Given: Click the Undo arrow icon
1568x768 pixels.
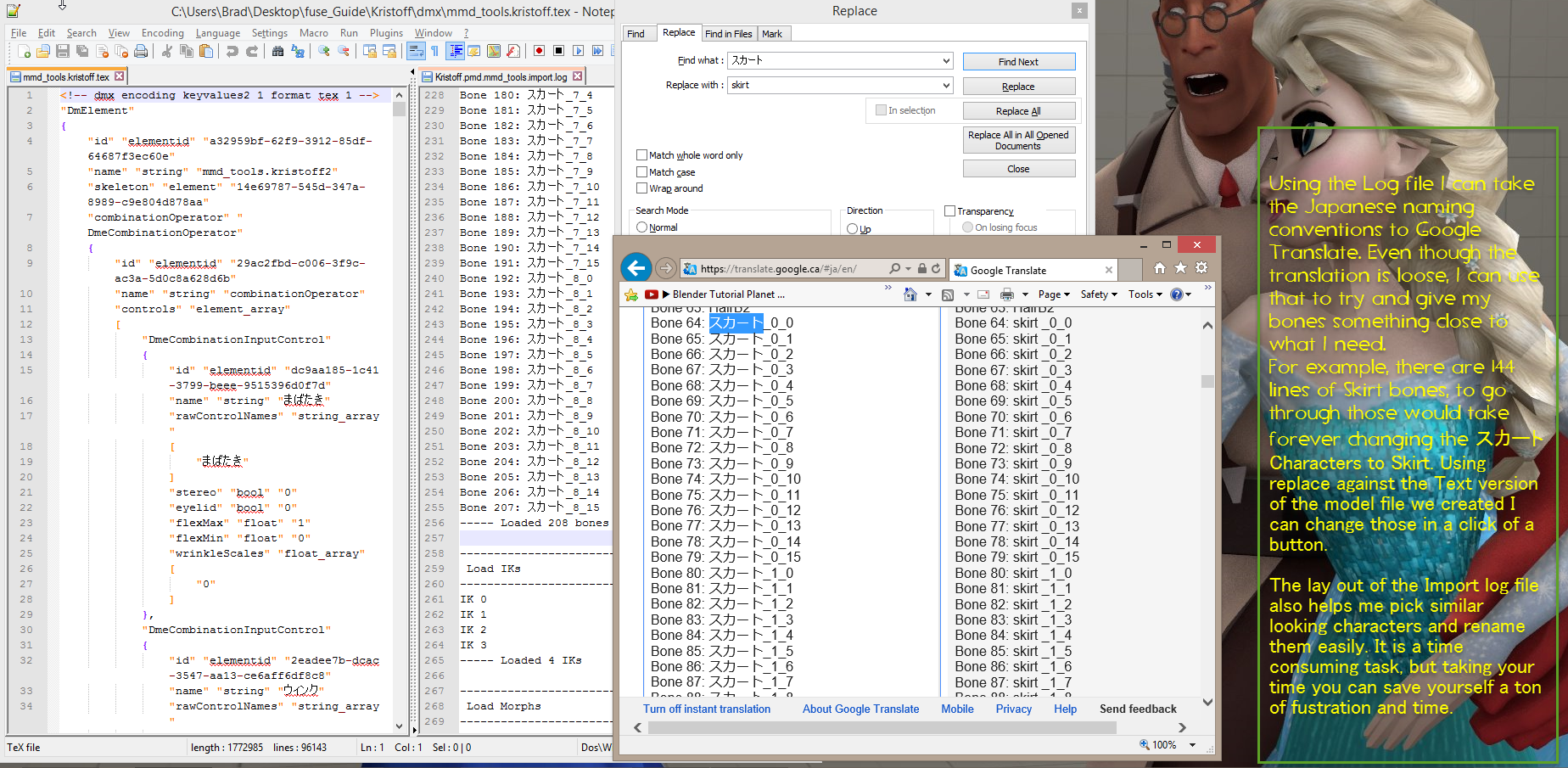Looking at the screenshot, I should coord(232,51).
